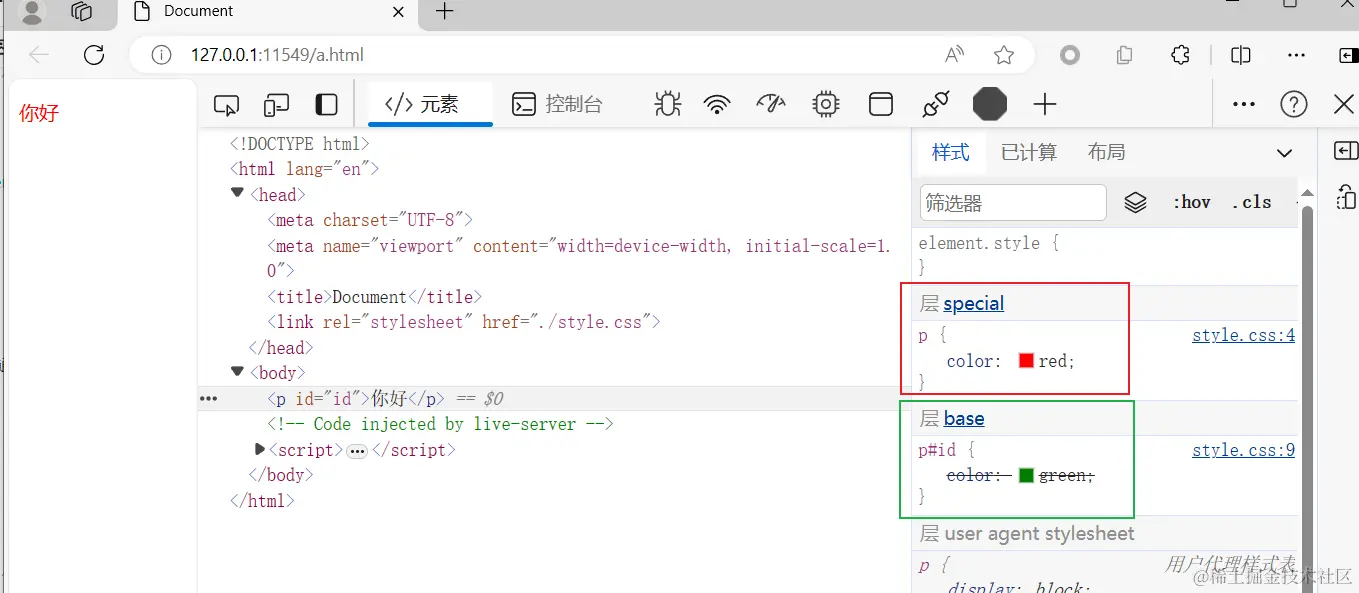Expand the script element triangle
Viewport: 1359px width, 593px height.
click(260, 450)
